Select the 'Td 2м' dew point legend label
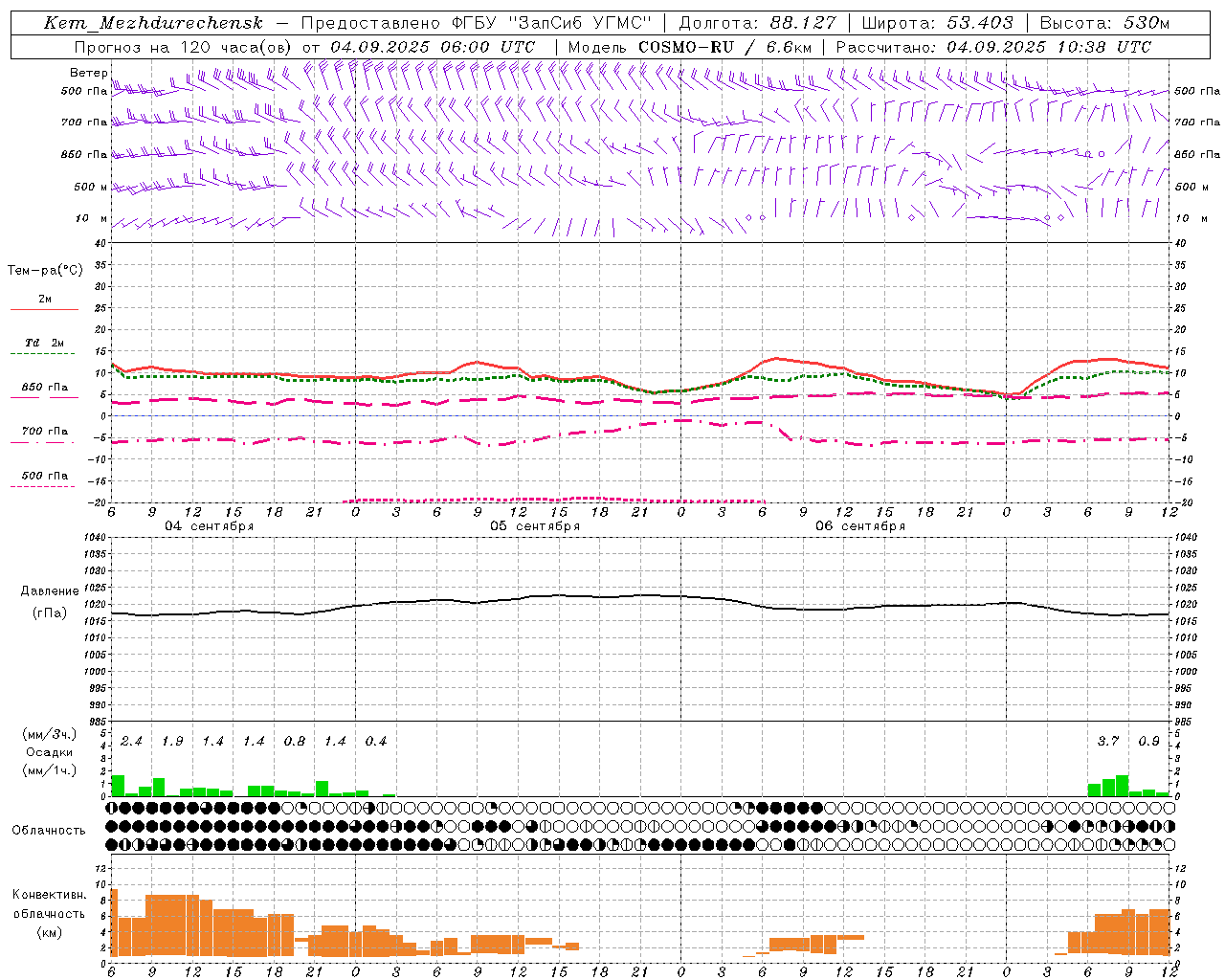Viewport: 1225px width, 980px height. [45, 343]
